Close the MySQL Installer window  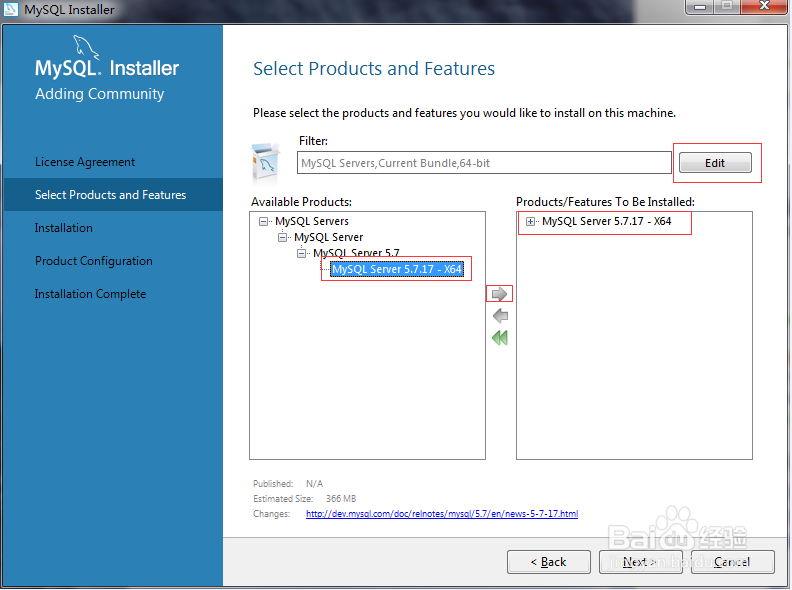[764, 6]
